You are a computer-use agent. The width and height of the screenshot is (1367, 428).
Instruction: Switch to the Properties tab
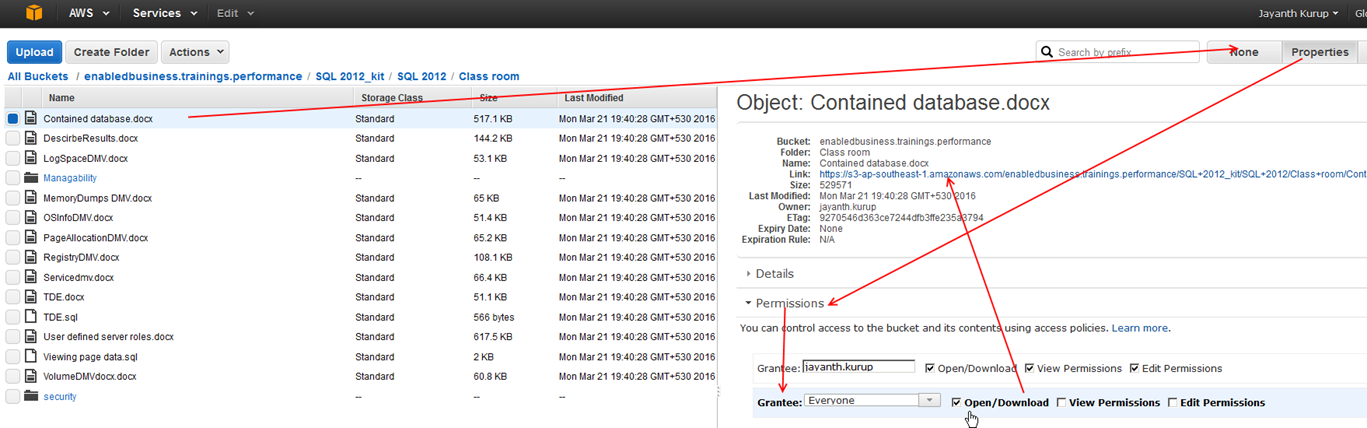1319,52
